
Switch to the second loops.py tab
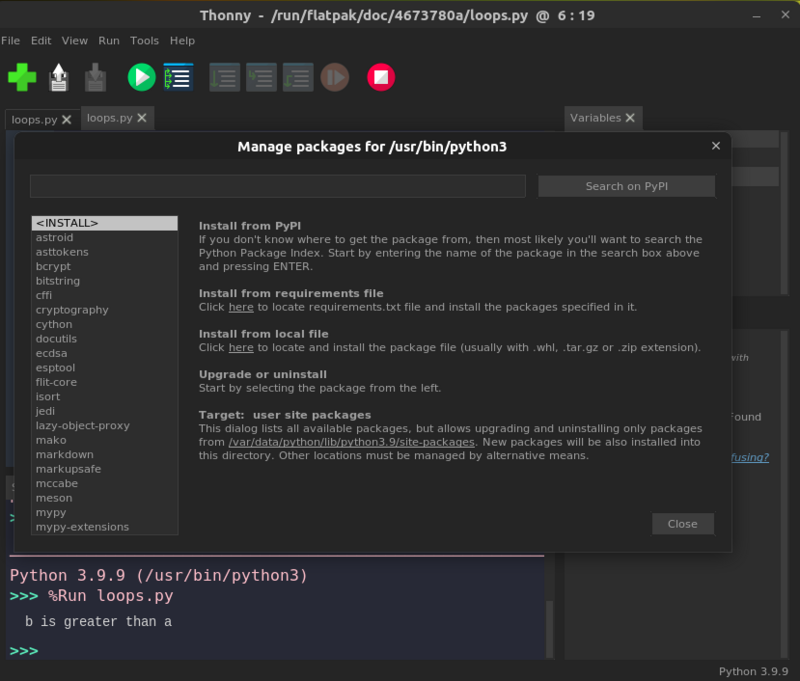108,117
